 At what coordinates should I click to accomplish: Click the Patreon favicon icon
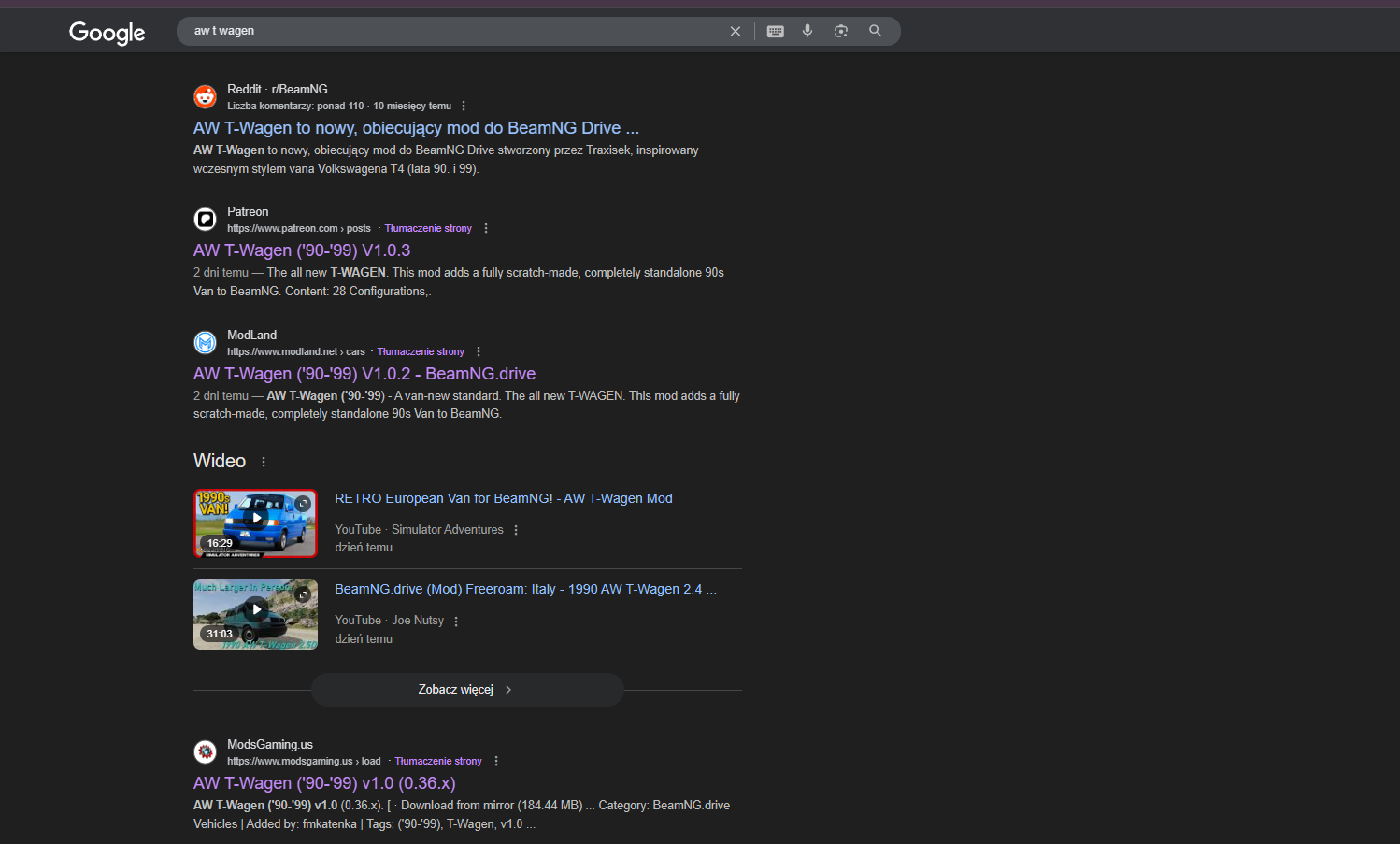pos(206,219)
